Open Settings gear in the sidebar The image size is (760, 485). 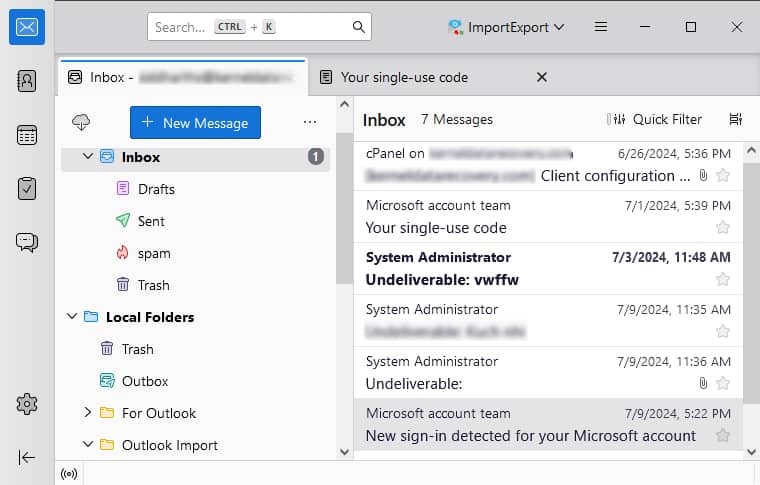pyautogui.click(x=27, y=404)
